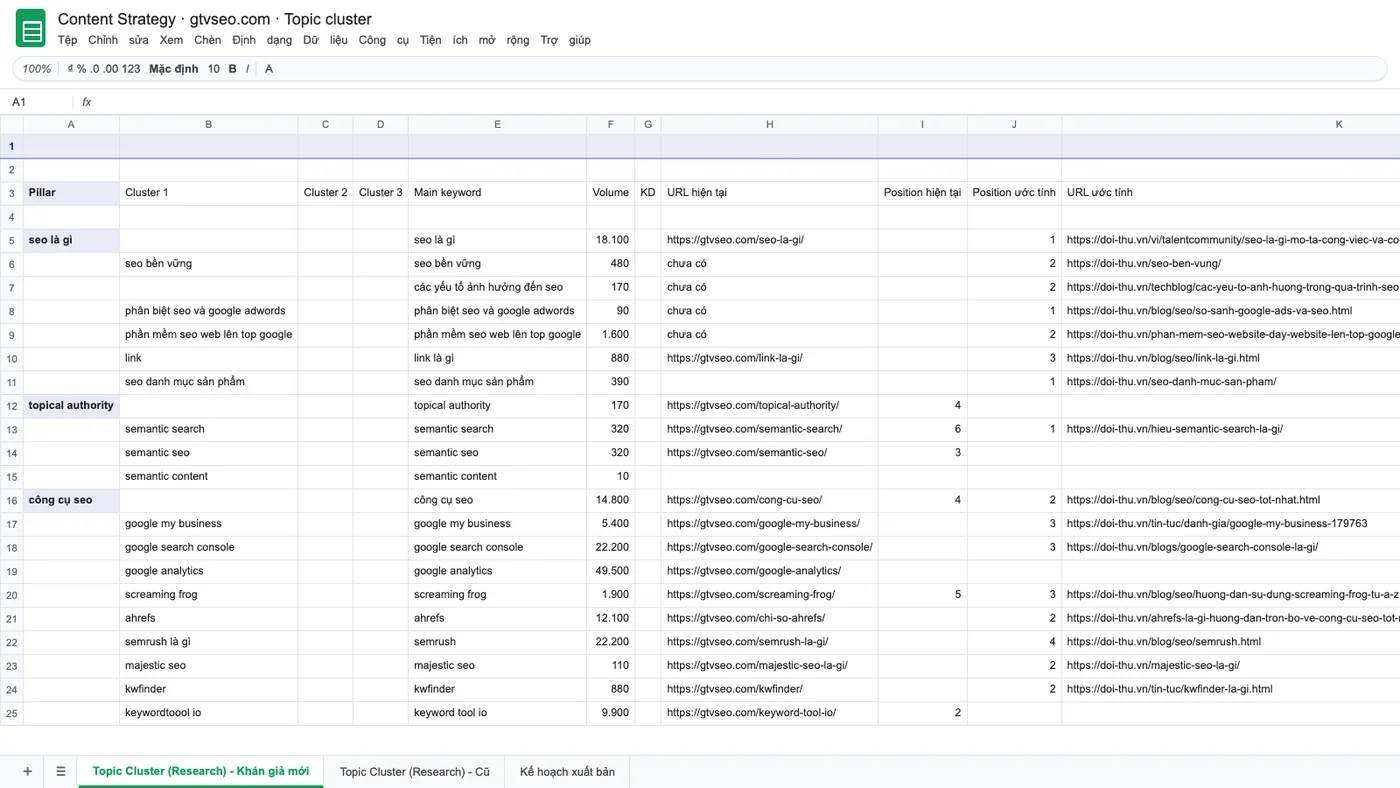Open the all sheets list icon
Viewport: 1400px width, 788px height.
point(61,771)
